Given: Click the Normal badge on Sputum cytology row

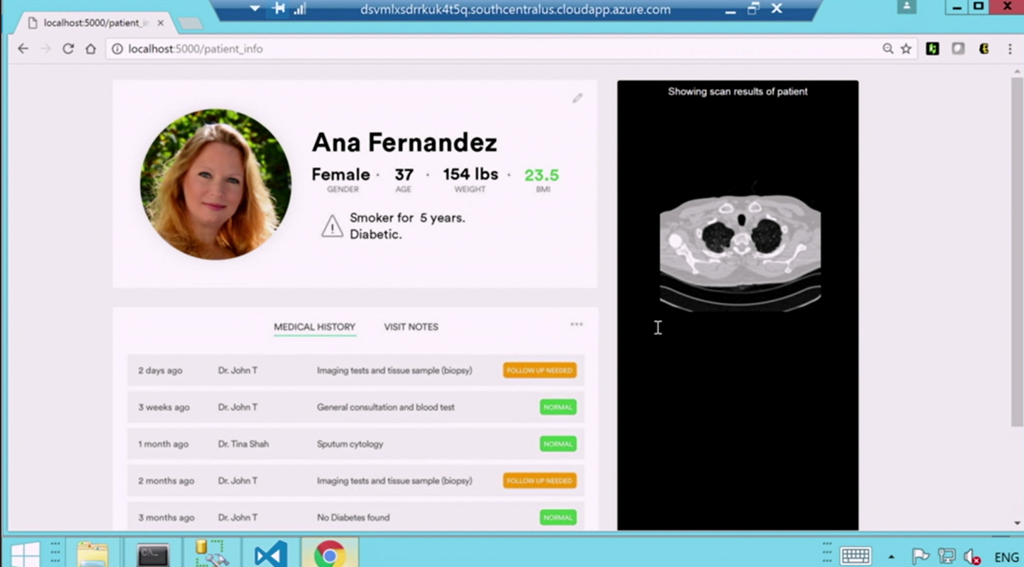Looking at the screenshot, I should pyautogui.click(x=558, y=444).
